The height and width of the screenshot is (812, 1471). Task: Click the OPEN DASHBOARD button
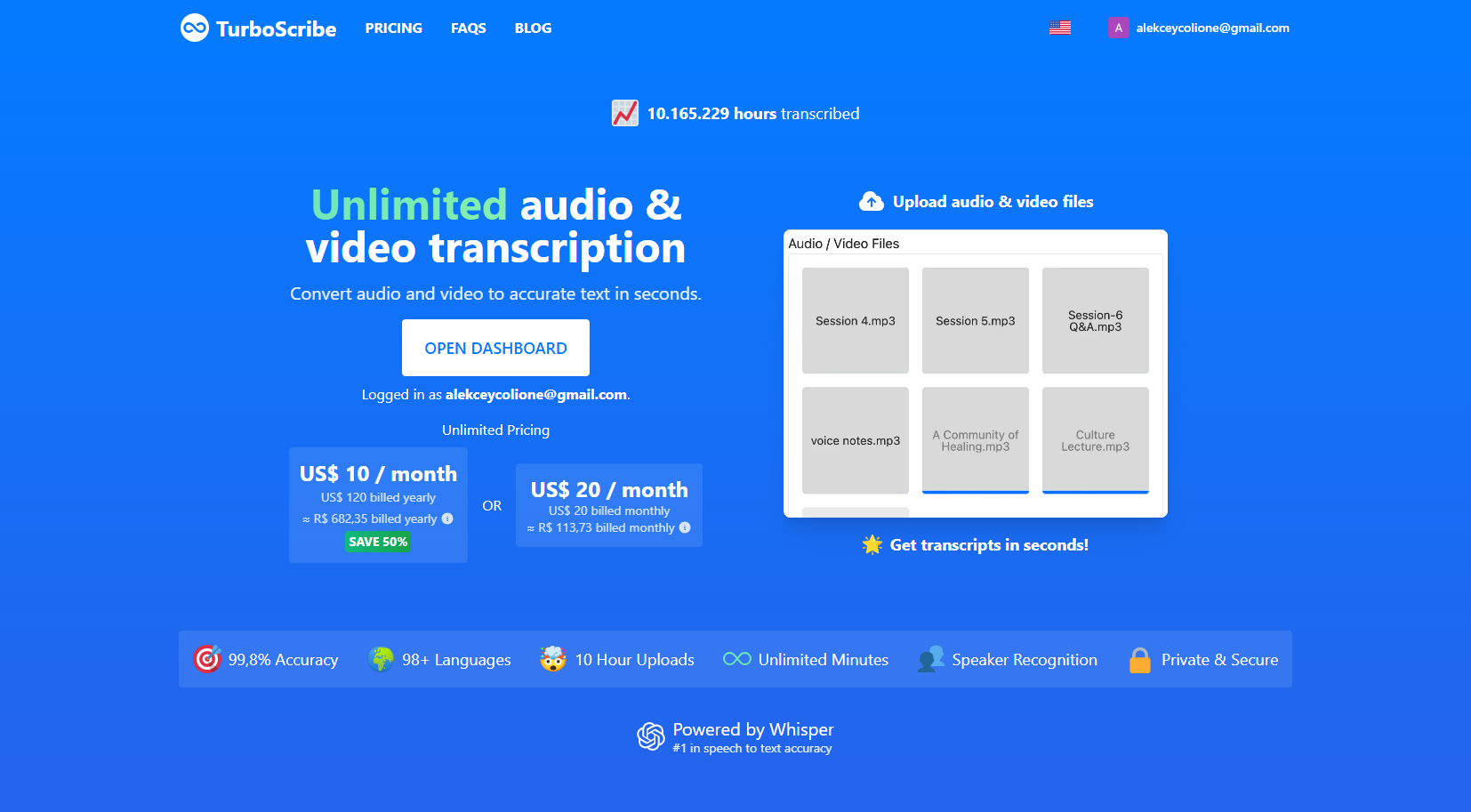click(x=495, y=348)
